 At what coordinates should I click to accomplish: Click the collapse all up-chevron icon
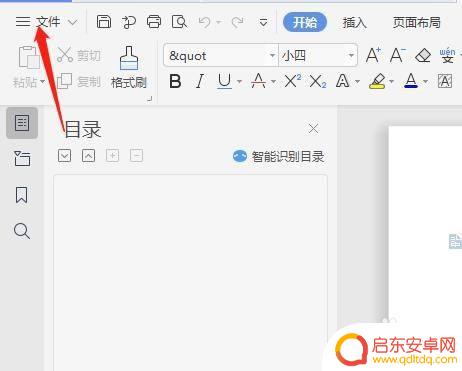pyautogui.click(x=88, y=156)
